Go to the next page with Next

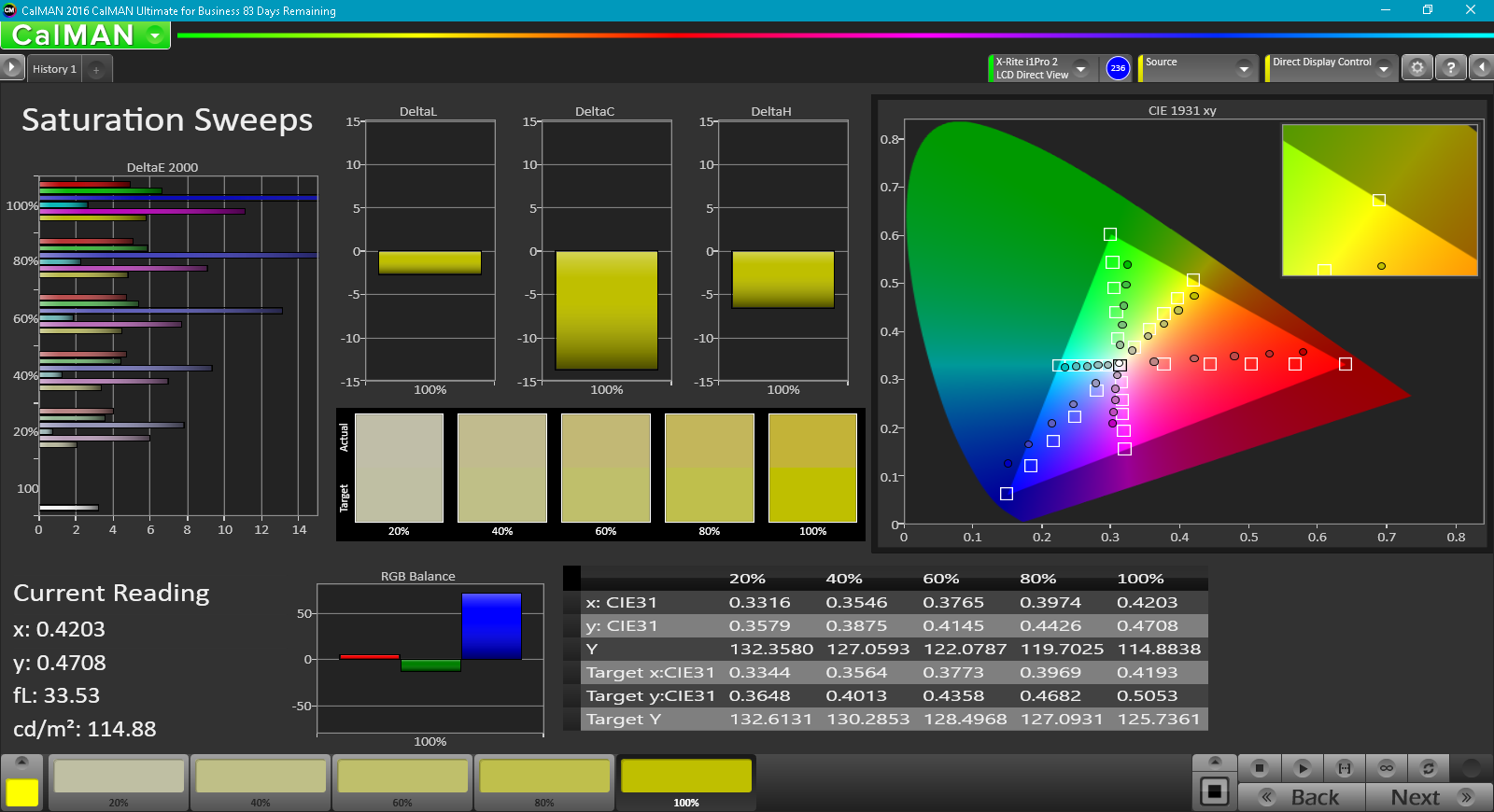point(1429,797)
